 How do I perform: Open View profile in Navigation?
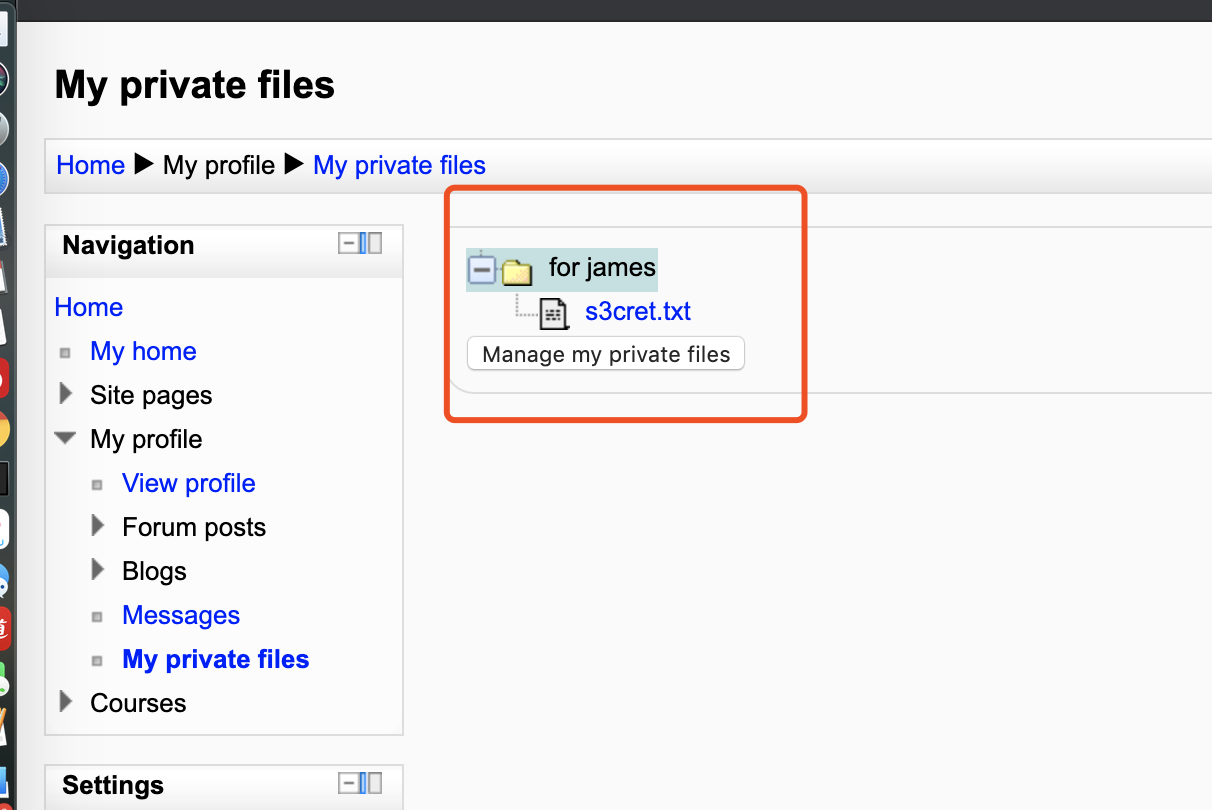[188, 483]
